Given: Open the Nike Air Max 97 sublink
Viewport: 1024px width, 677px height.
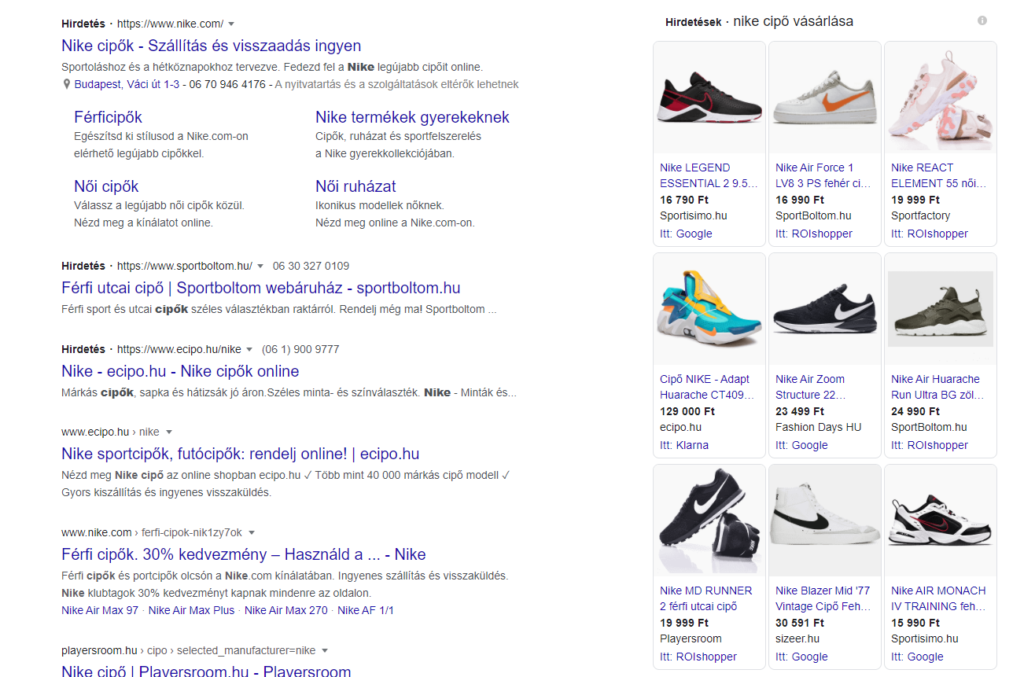Looking at the screenshot, I should [x=100, y=610].
